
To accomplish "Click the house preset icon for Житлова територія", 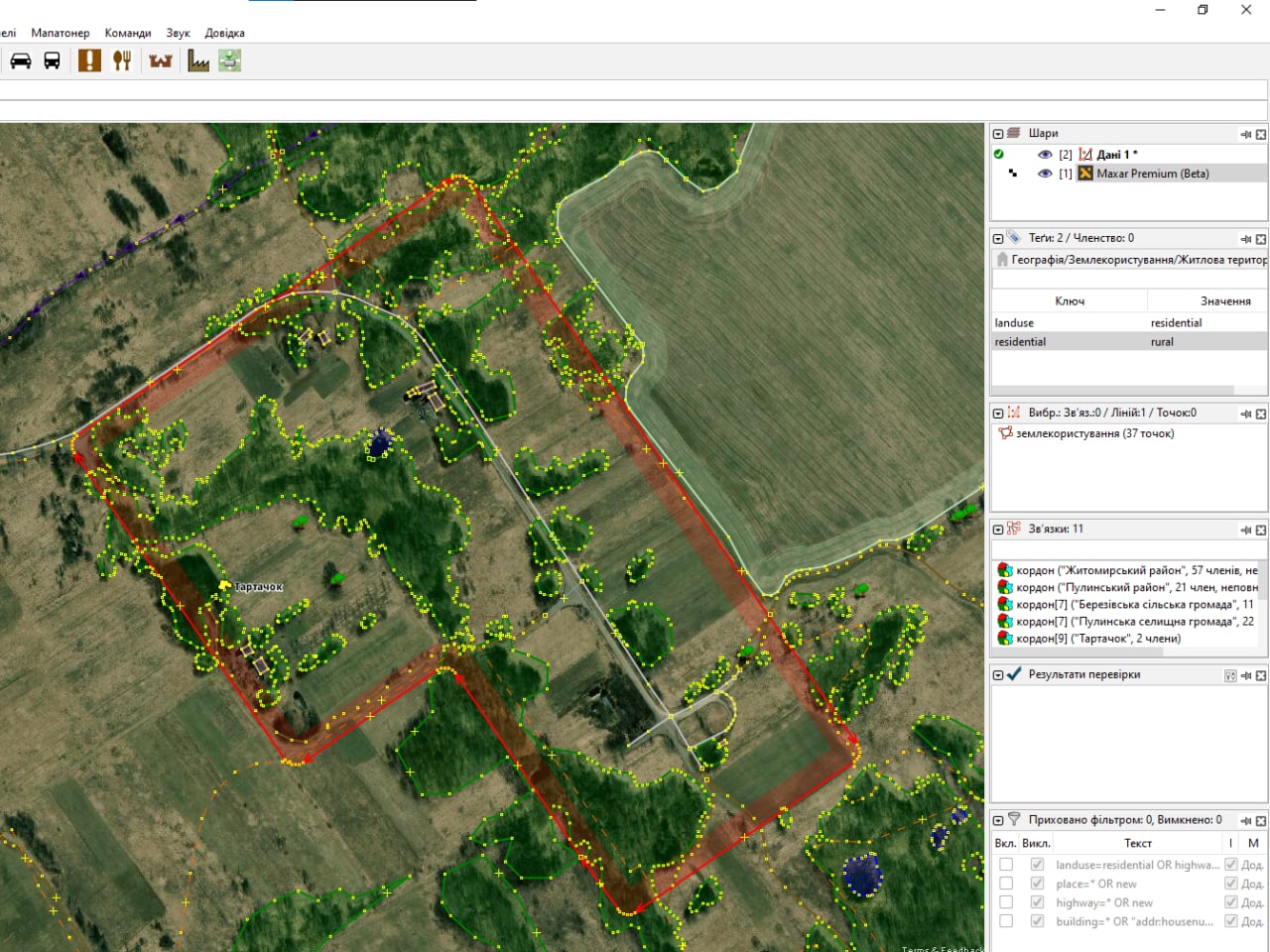I will coord(1002,259).
